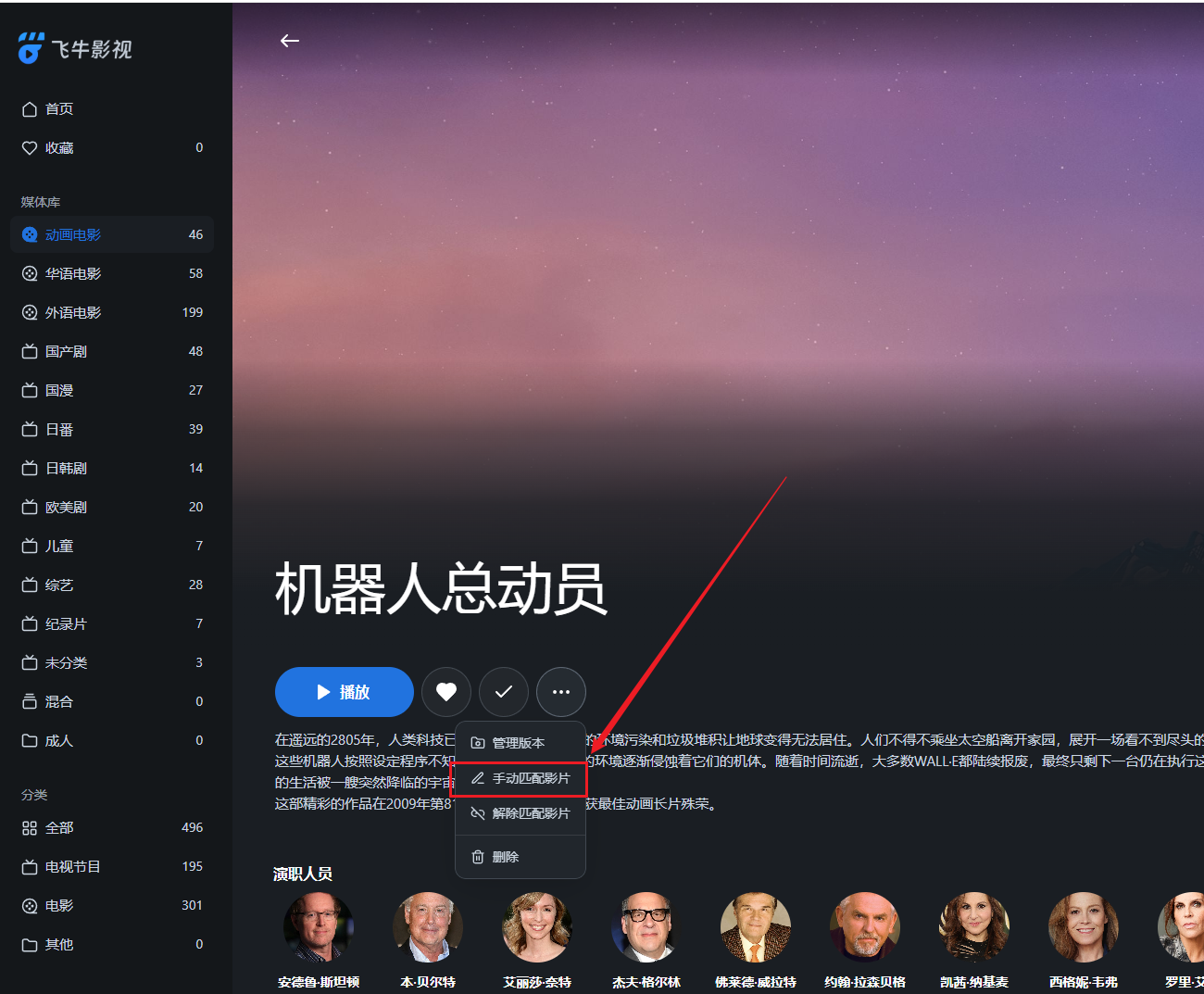This screenshot has height=994, width=1204.
Task: Open cast photo of 杰夫·格尔林
Action: (x=646, y=927)
